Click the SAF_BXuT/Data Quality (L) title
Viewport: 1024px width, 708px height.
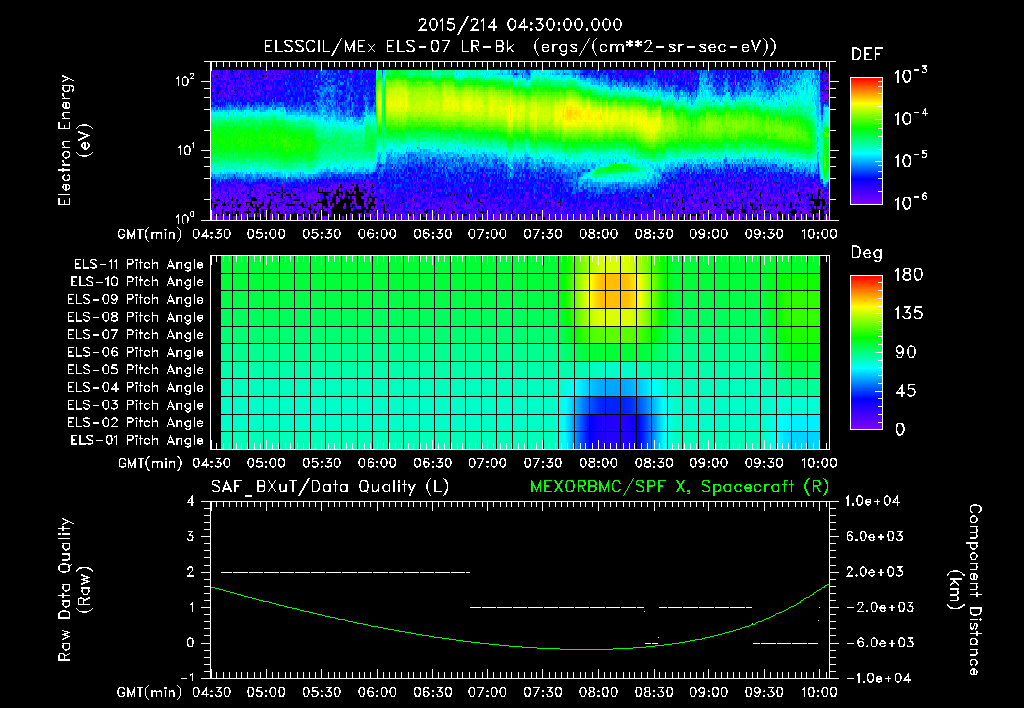[x=330, y=487]
